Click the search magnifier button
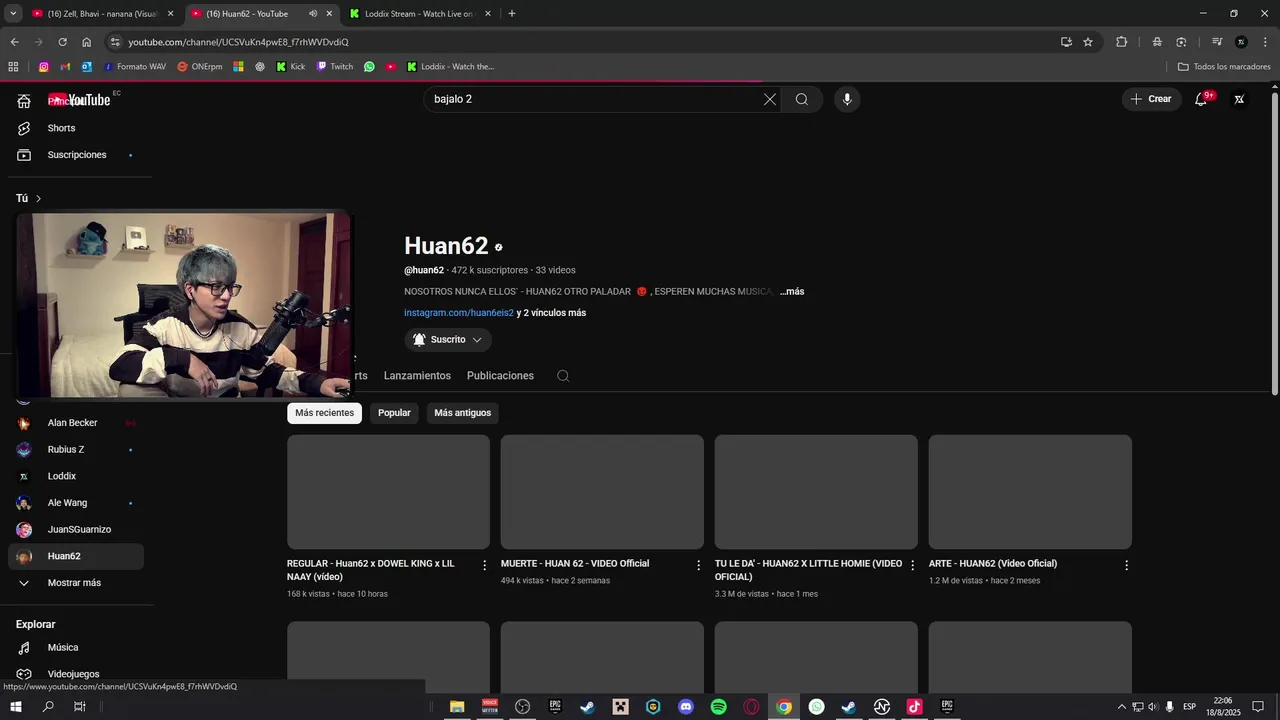The width and height of the screenshot is (1280, 720). [x=802, y=99]
